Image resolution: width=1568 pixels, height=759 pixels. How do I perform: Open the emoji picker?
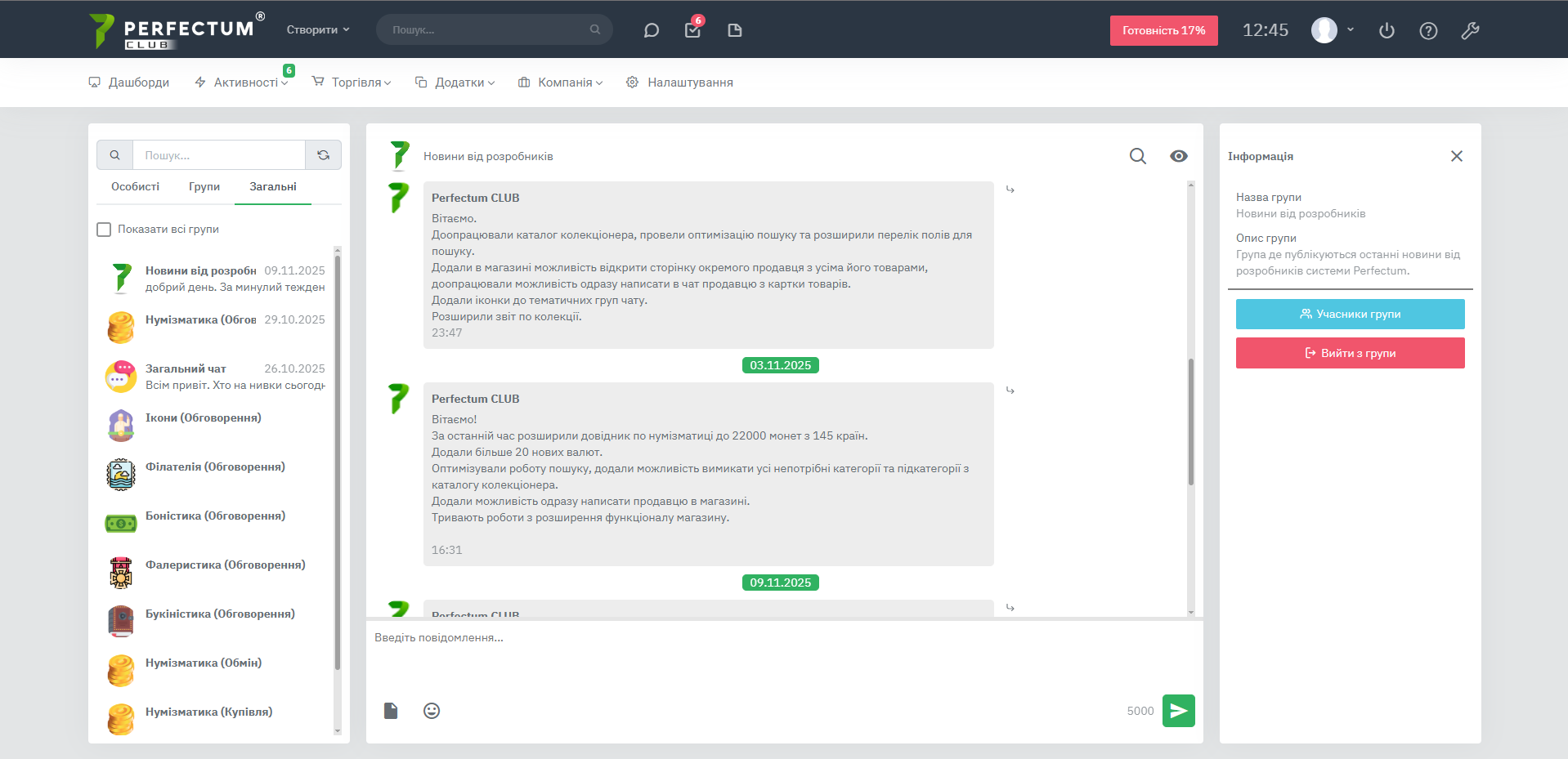click(x=432, y=711)
